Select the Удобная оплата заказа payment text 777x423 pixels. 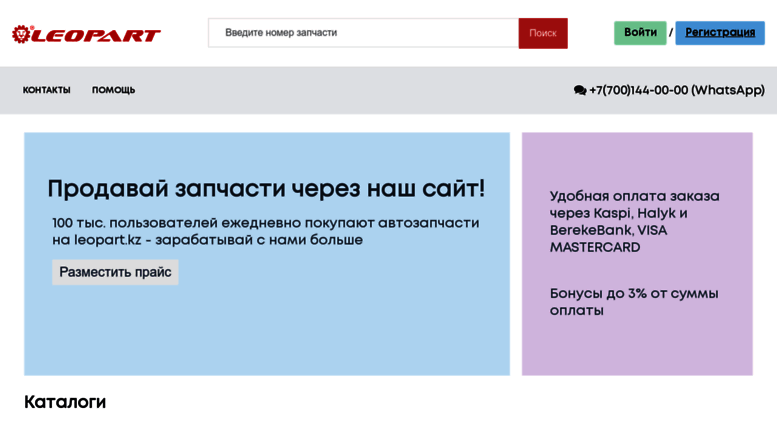634,221
